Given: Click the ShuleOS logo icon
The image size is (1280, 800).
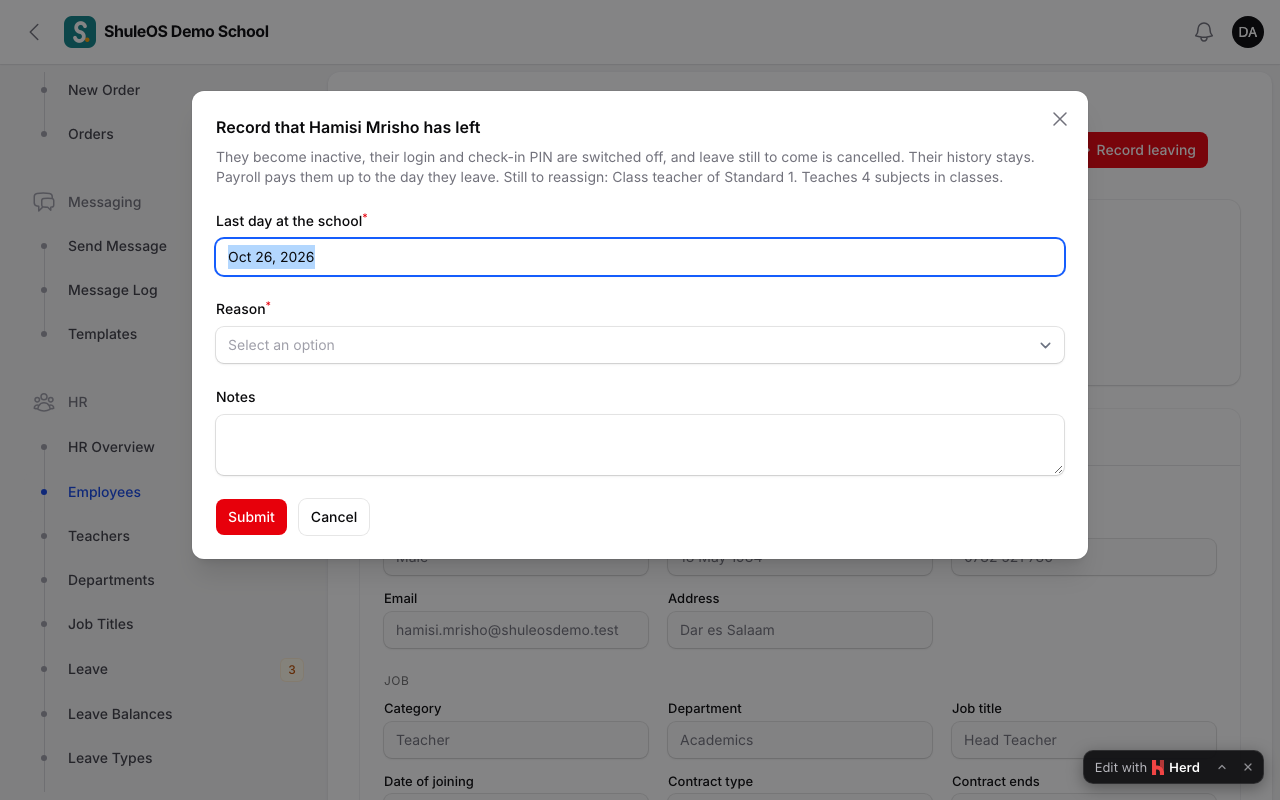Looking at the screenshot, I should pyautogui.click(x=80, y=32).
